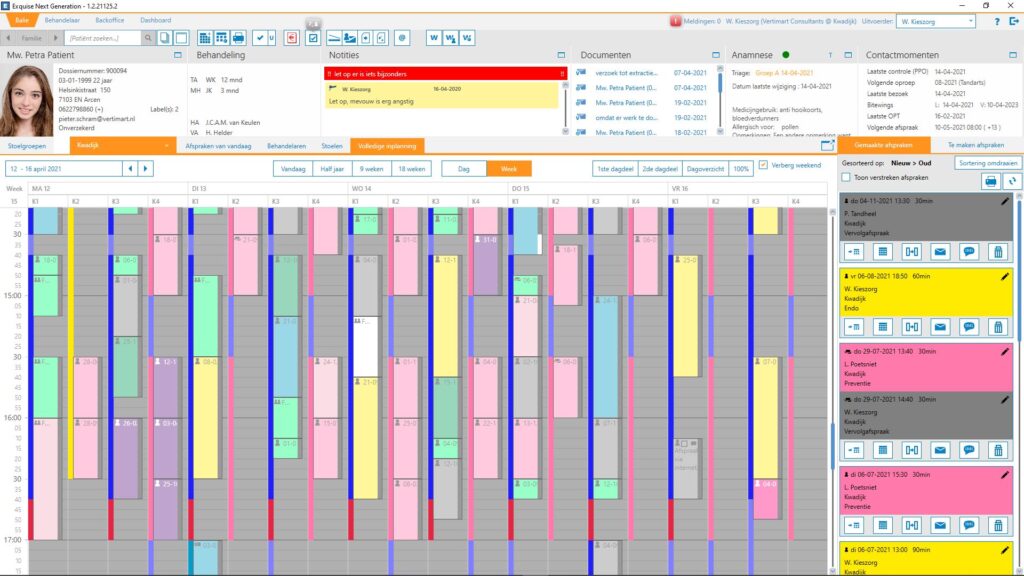Screen dimensions: 1024x576
Task: Collapse the Notities panel
Action: click(x=561, y=55)
